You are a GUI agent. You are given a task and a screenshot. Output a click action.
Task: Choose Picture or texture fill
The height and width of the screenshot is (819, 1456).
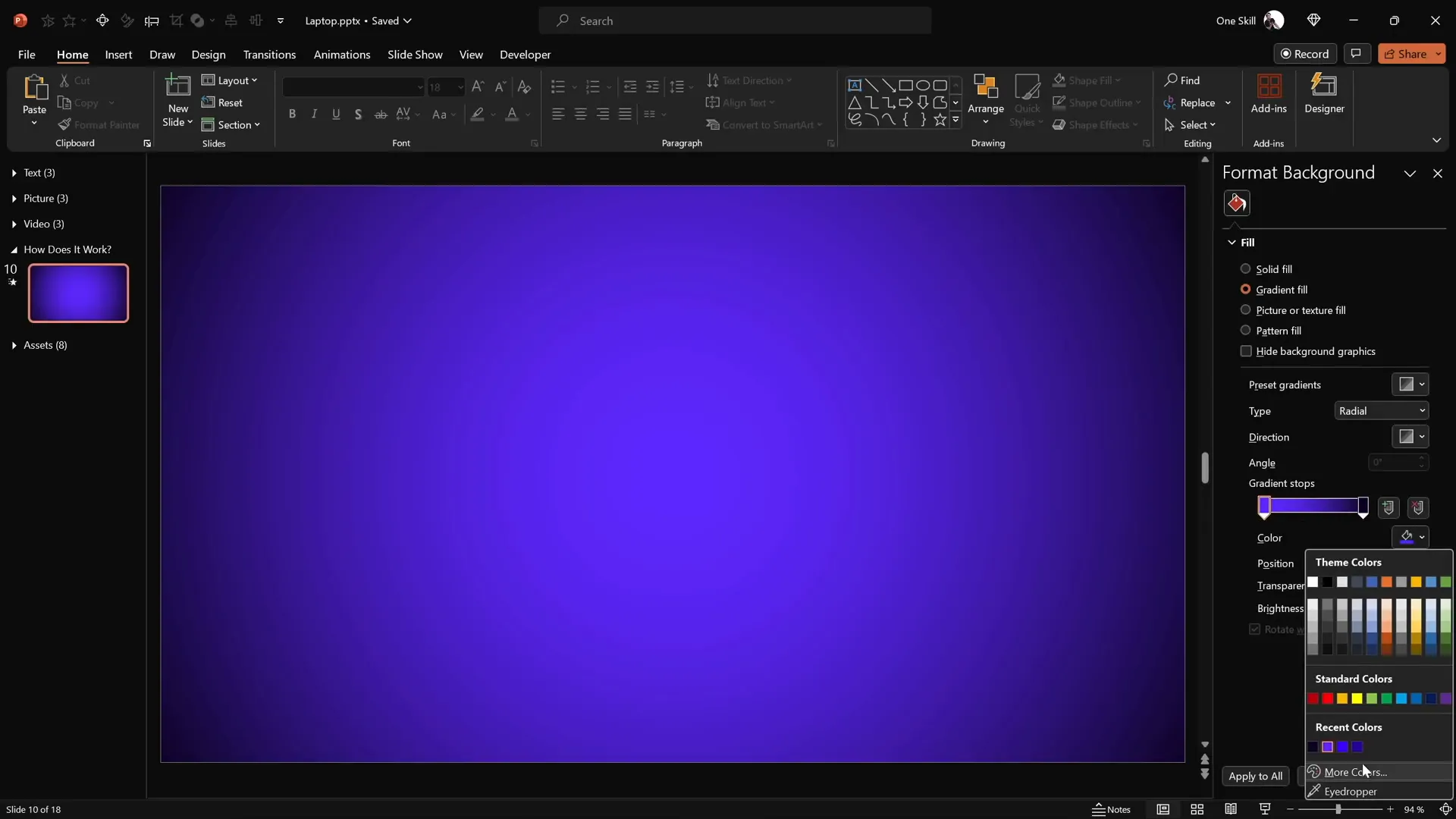(1292, 310)
